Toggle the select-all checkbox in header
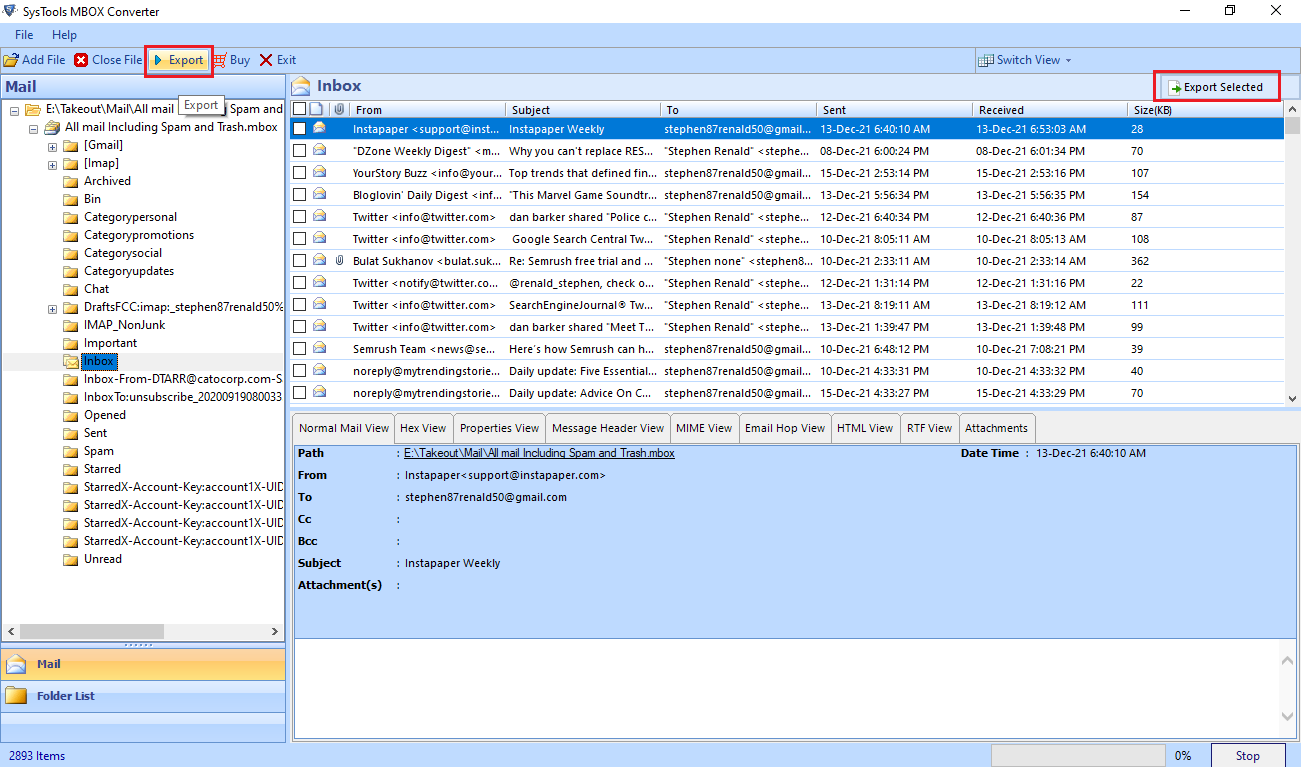Image resolution: width=1301 pixels, height=767 pixels. (299, 109)
